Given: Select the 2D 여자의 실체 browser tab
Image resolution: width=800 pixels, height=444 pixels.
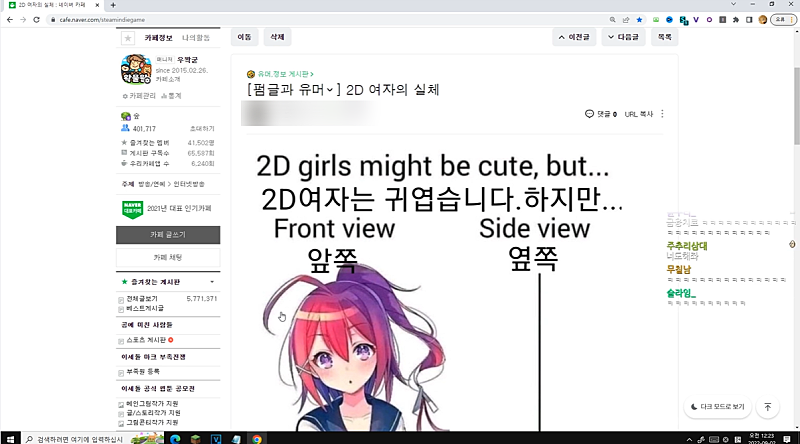Looking at the screenshot, I should point(53,5).
